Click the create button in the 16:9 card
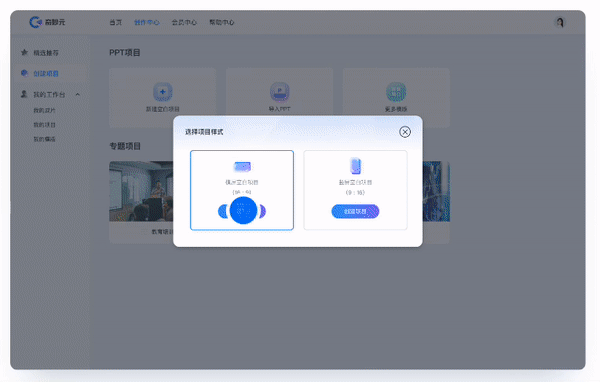This screenshot has width=600, height=382. [x=242, y=211]
